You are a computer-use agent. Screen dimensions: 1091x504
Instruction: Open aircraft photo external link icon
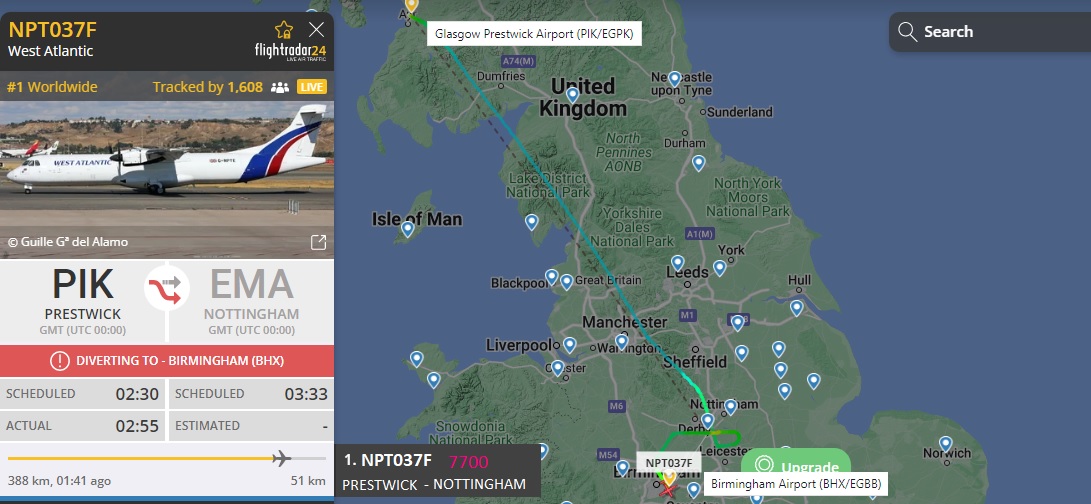(x=318, y=242)
